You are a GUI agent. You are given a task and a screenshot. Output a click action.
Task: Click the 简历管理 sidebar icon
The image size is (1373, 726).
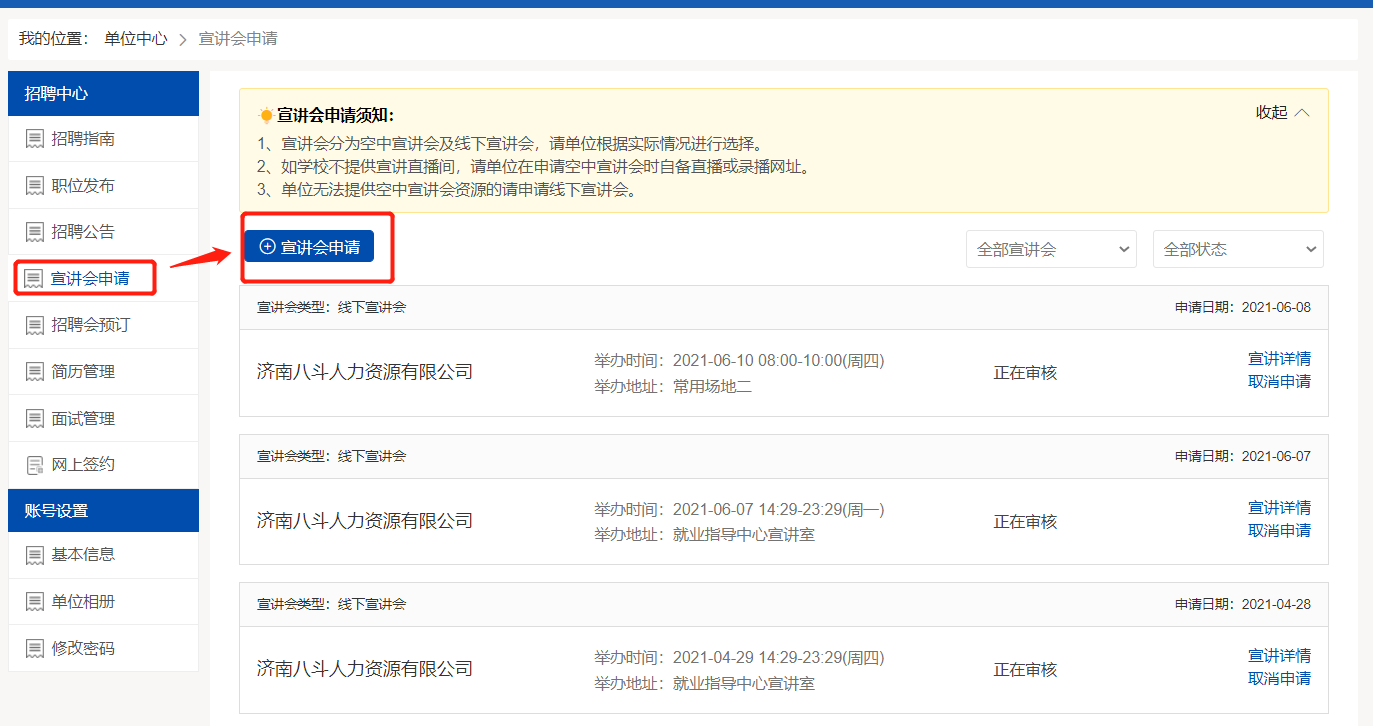(x=35, y=372)
